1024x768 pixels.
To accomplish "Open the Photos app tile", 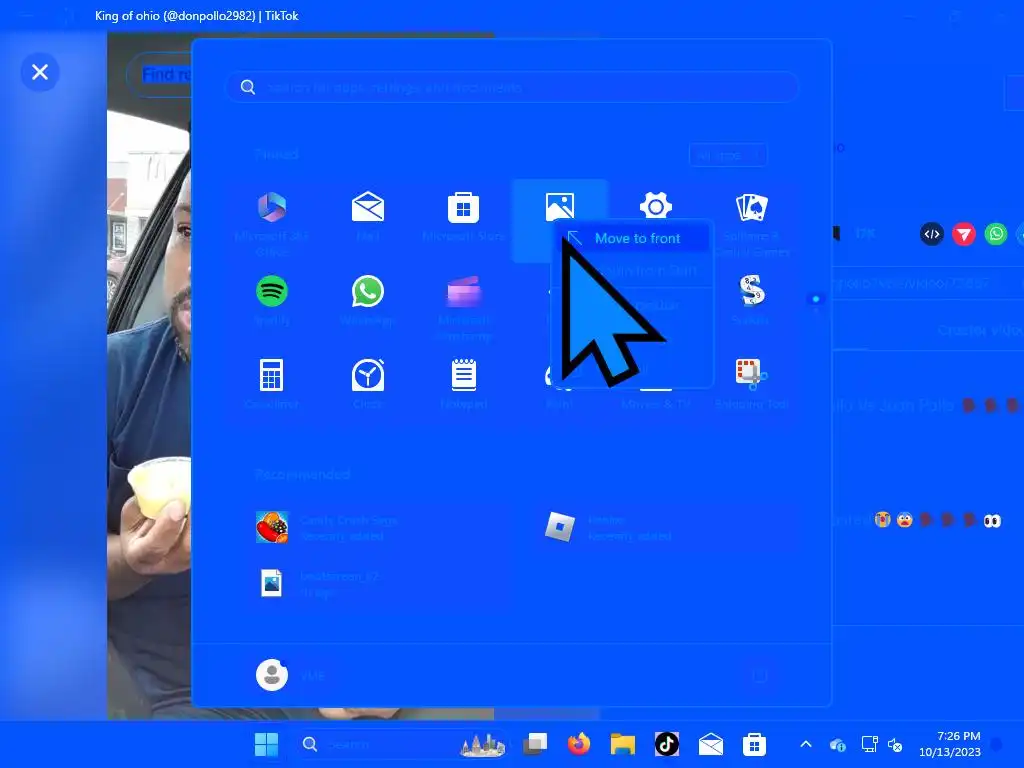I will click(560, 207).
